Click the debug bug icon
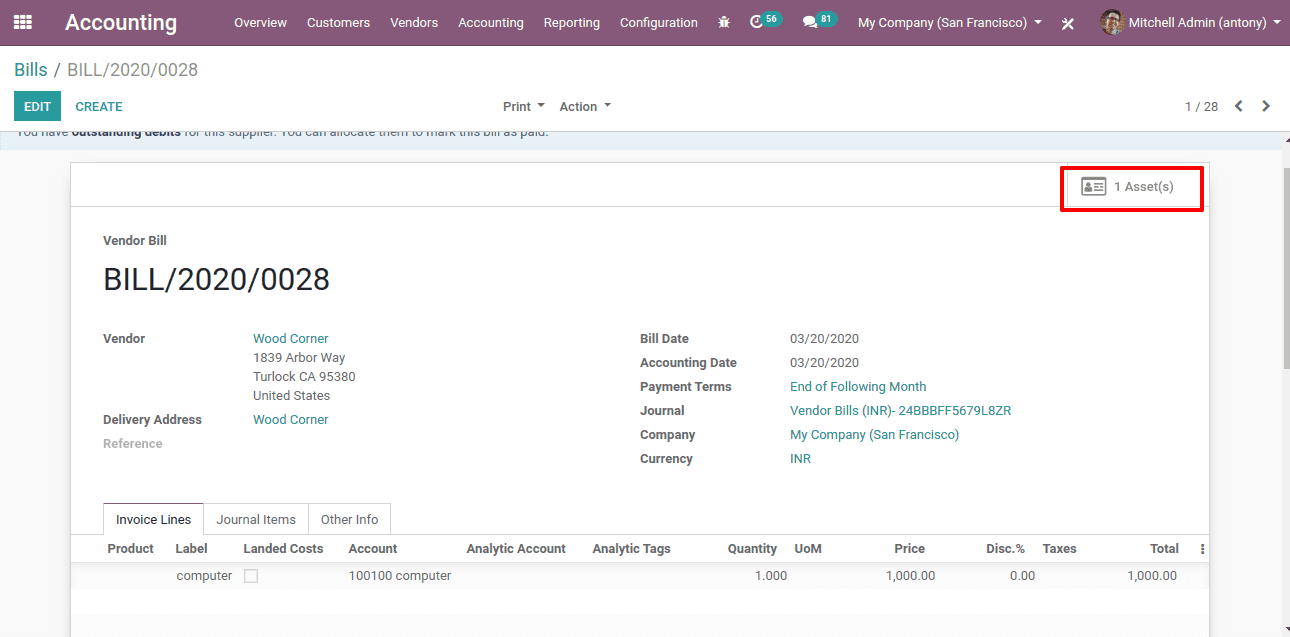 click(724, 22)
